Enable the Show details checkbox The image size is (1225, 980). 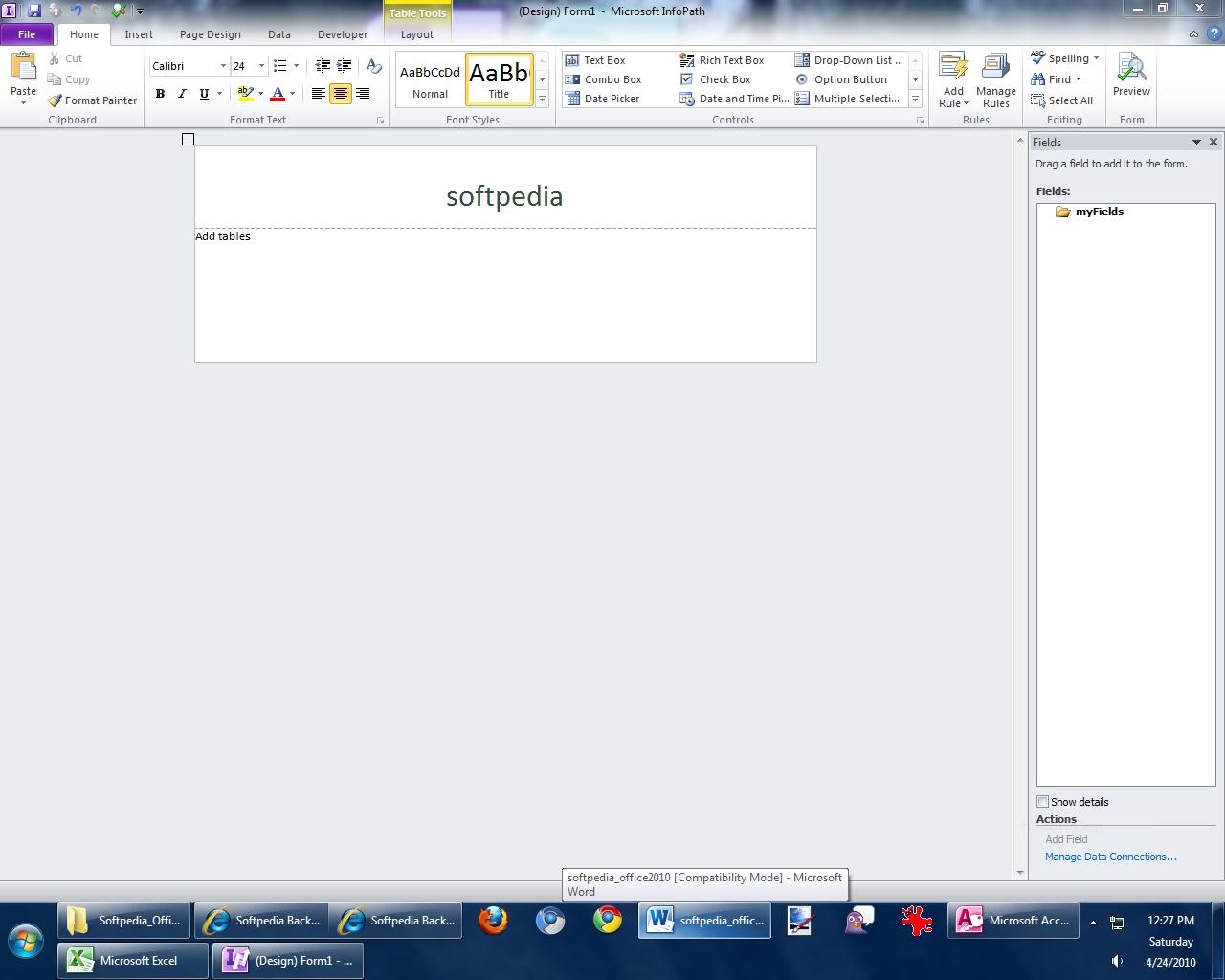(1043, 802)
